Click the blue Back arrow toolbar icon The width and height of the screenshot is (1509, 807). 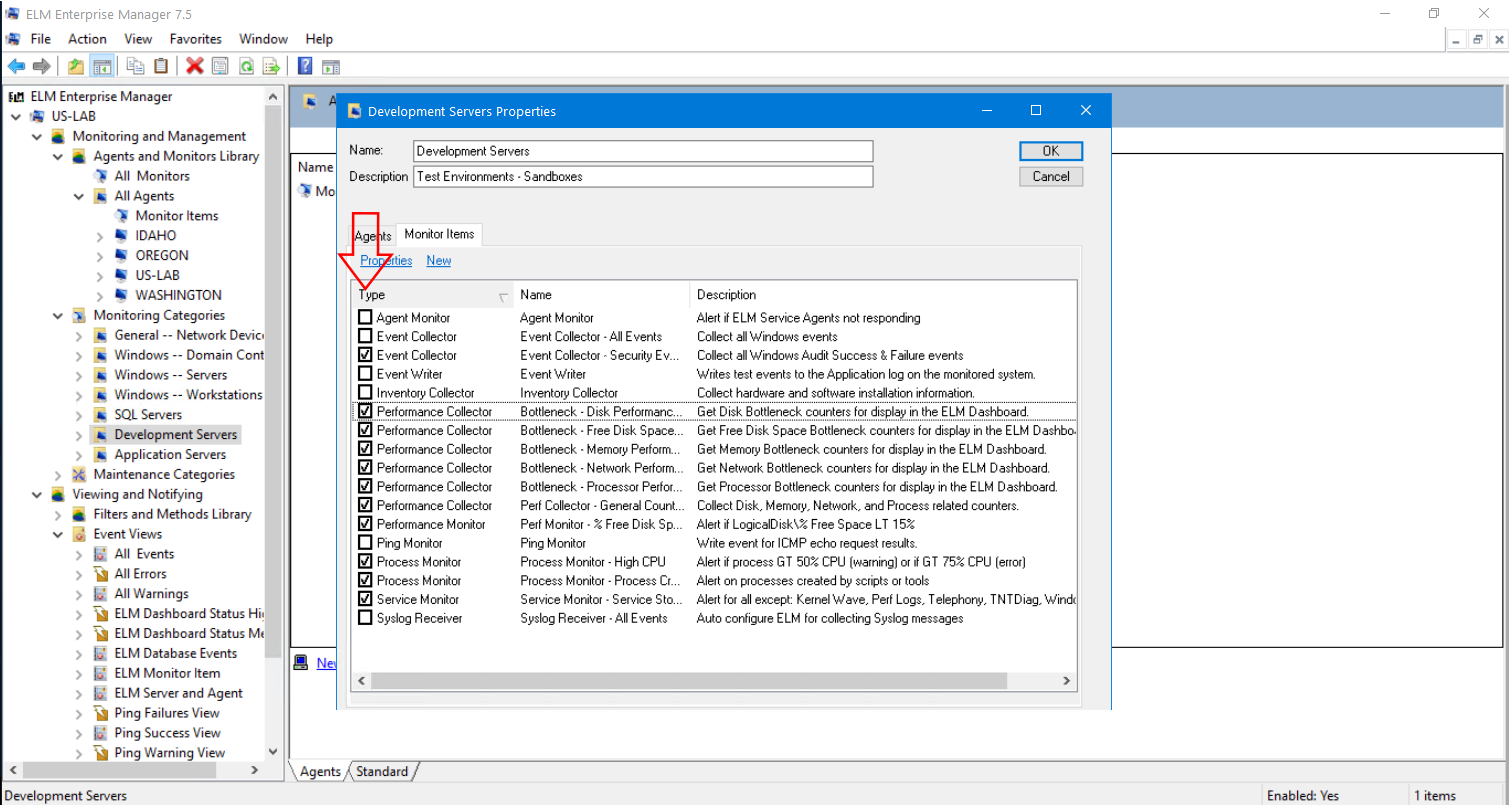pyautogui.click(x=16, y=66)
